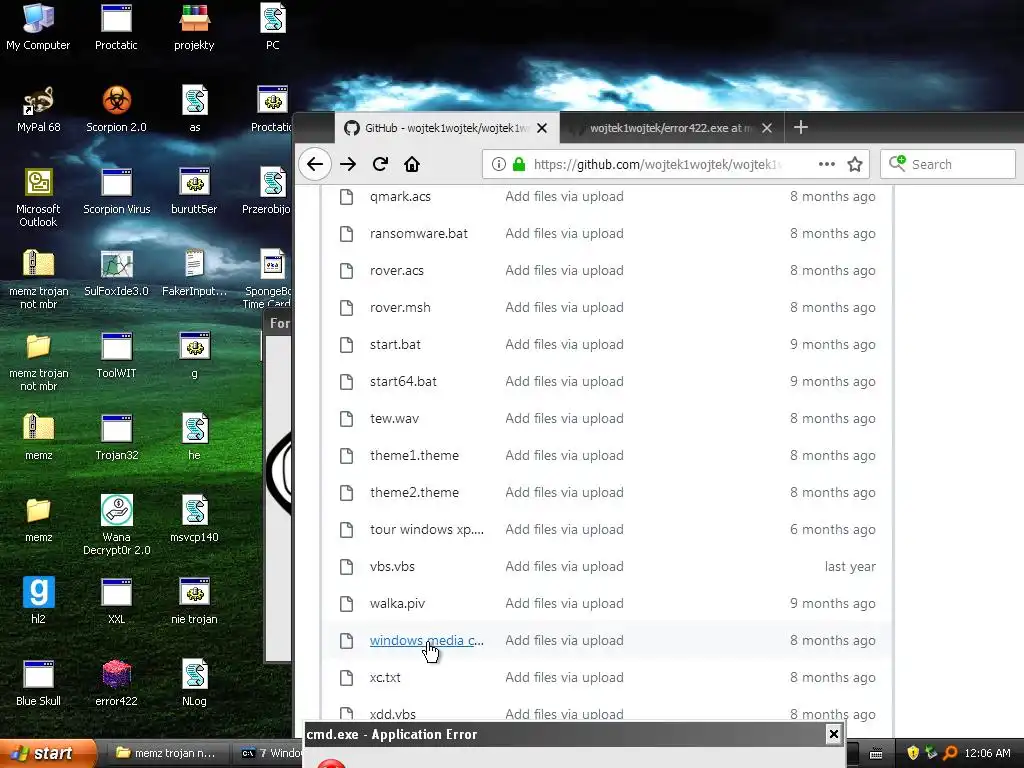This screenshot has height=768, width=1024.
Task: Open Scorpion Virus desktop icon
Action: [x=116, y=192]
